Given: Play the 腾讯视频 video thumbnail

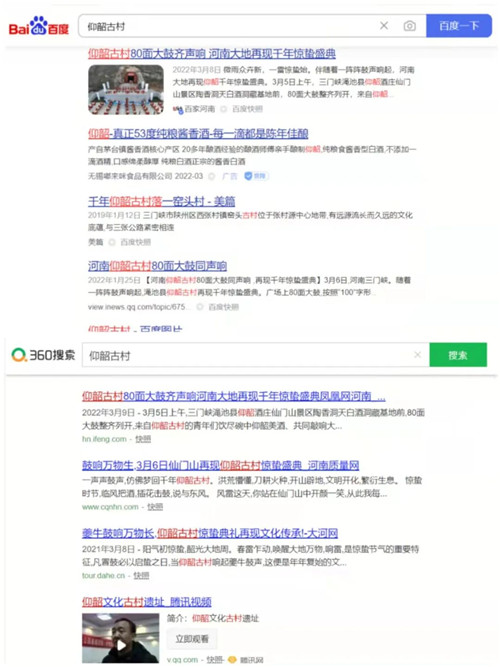Looking at the screenshot, I should (120, 638).
